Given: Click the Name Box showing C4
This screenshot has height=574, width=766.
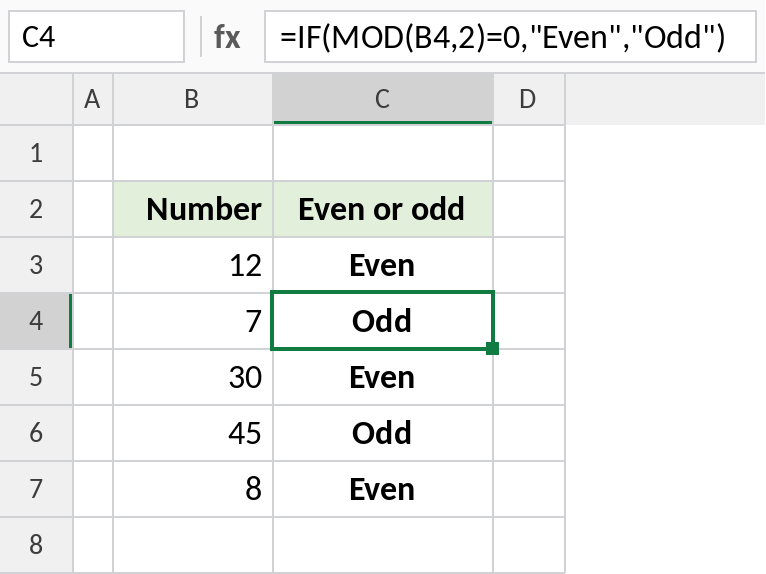Looking at the screenshot, I should point(96,37).
